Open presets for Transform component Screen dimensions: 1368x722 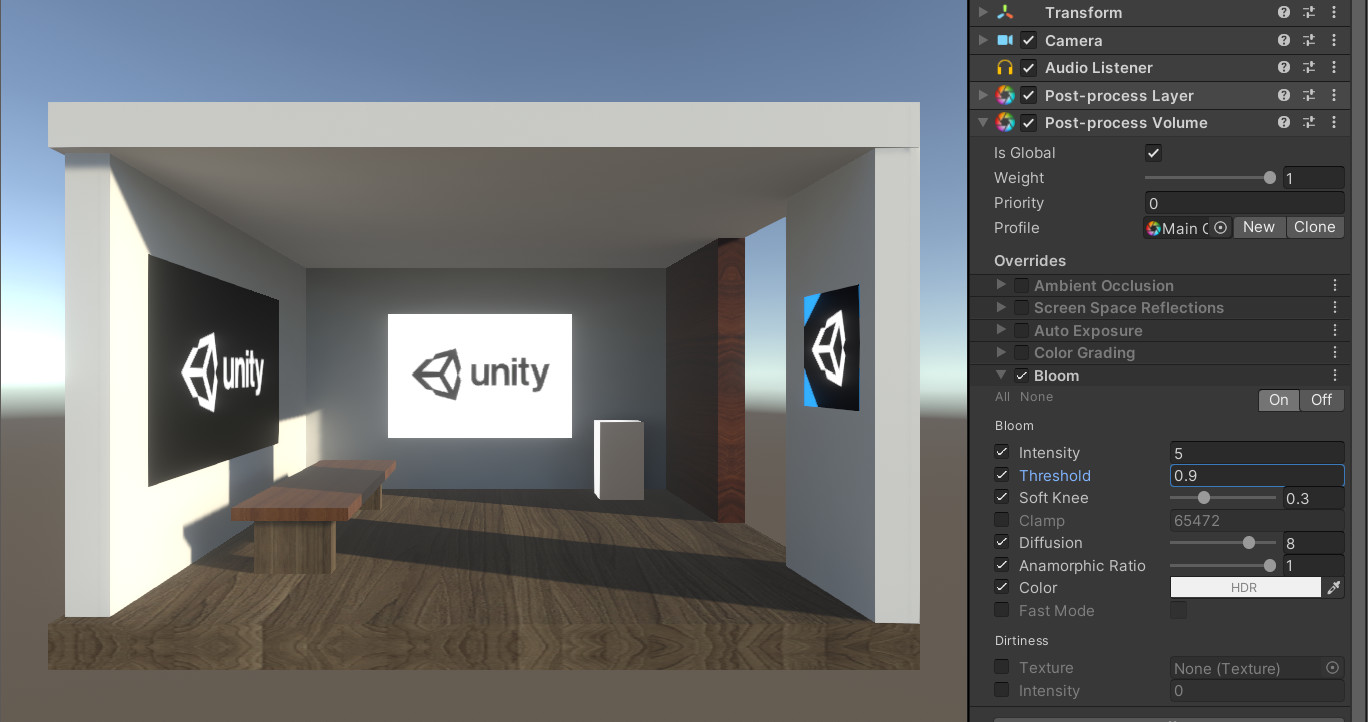1310,13
